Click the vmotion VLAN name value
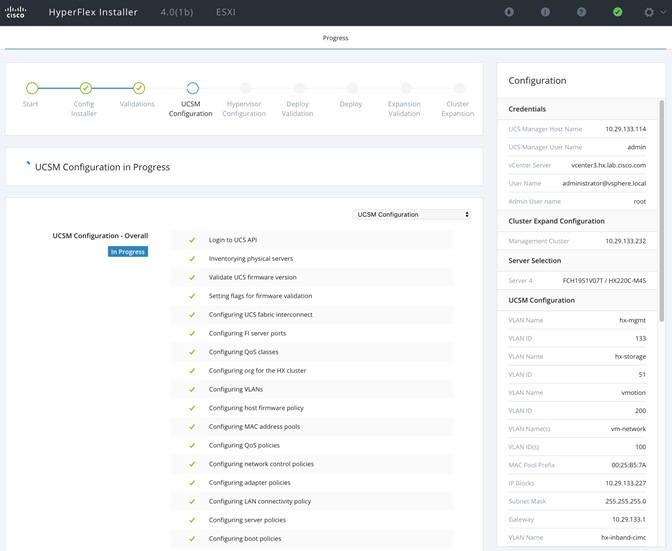672x551 pixels. click(x=633, y=392)
